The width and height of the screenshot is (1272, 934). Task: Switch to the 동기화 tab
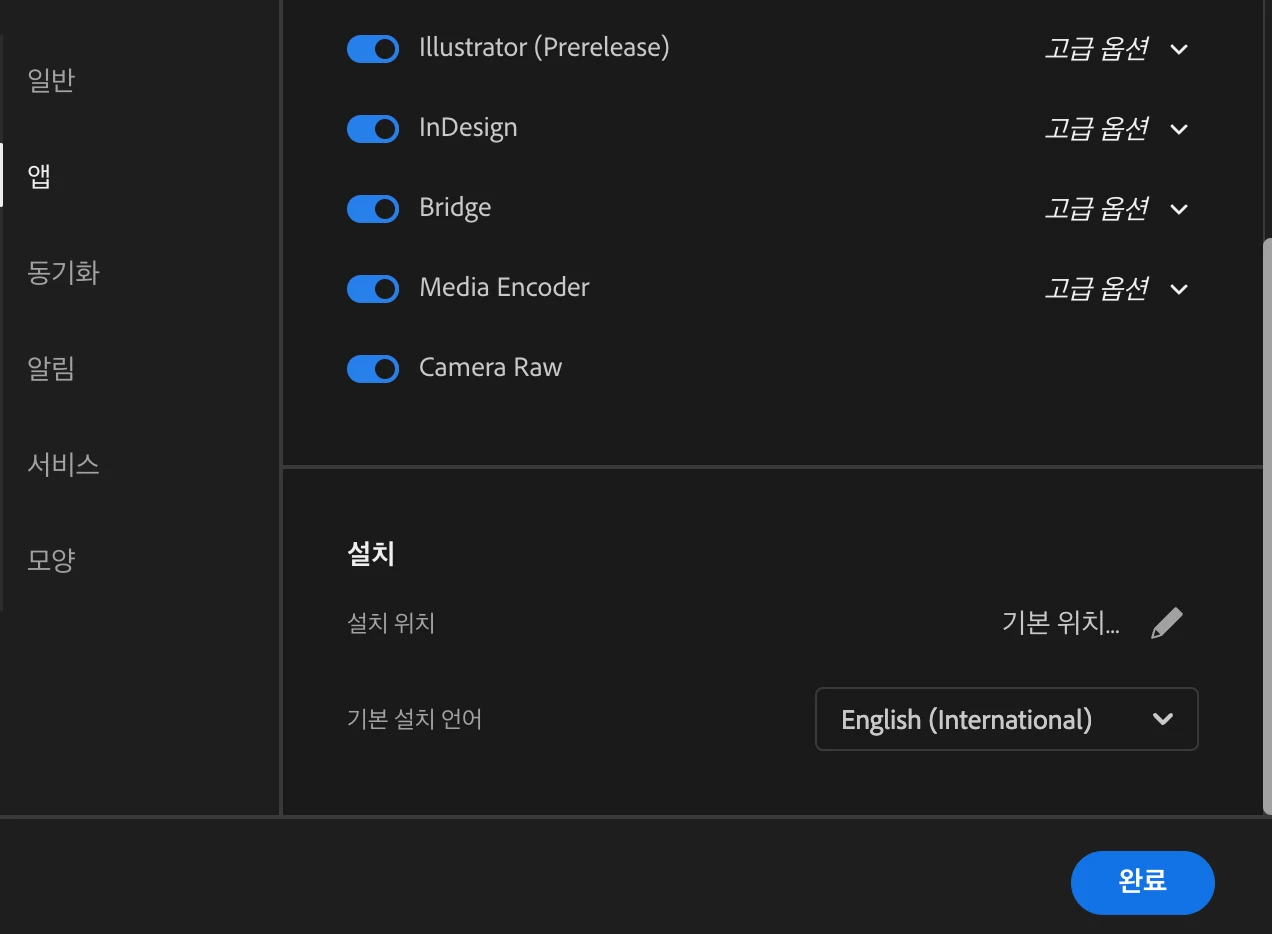(x=63, y=273)
